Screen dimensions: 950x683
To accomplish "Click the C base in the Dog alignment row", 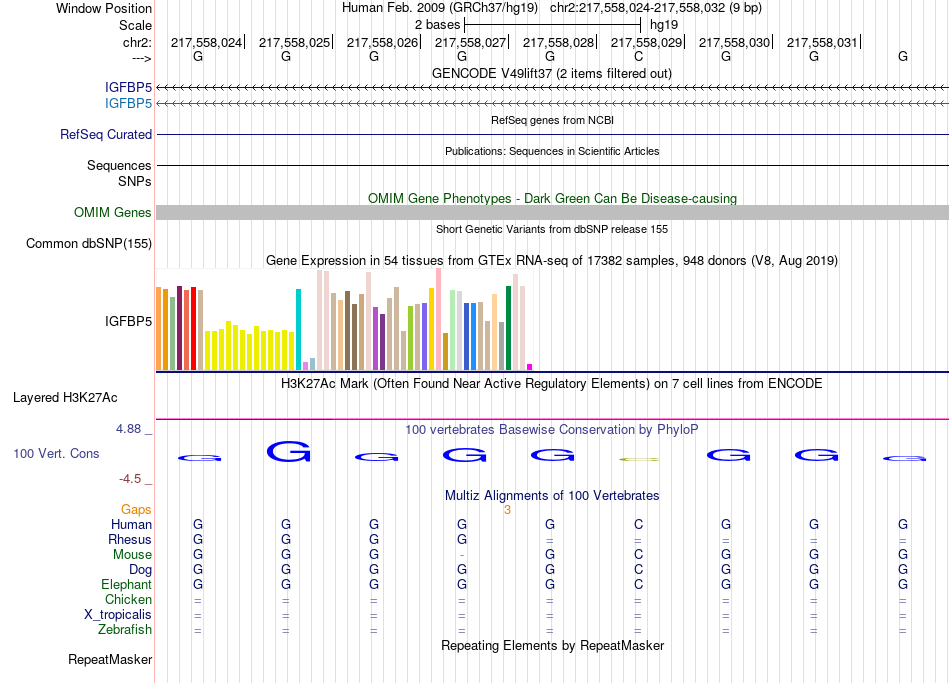I will click(x=639, y=570).
